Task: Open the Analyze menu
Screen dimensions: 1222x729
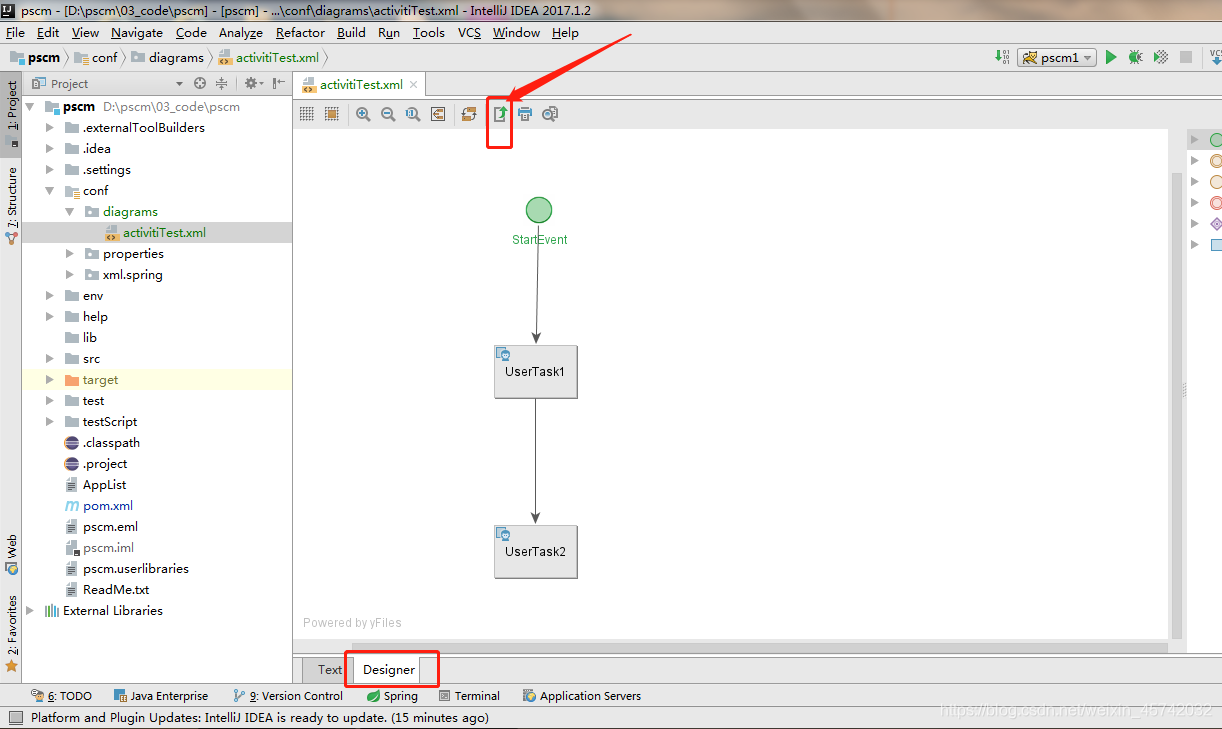Action: 240,32
